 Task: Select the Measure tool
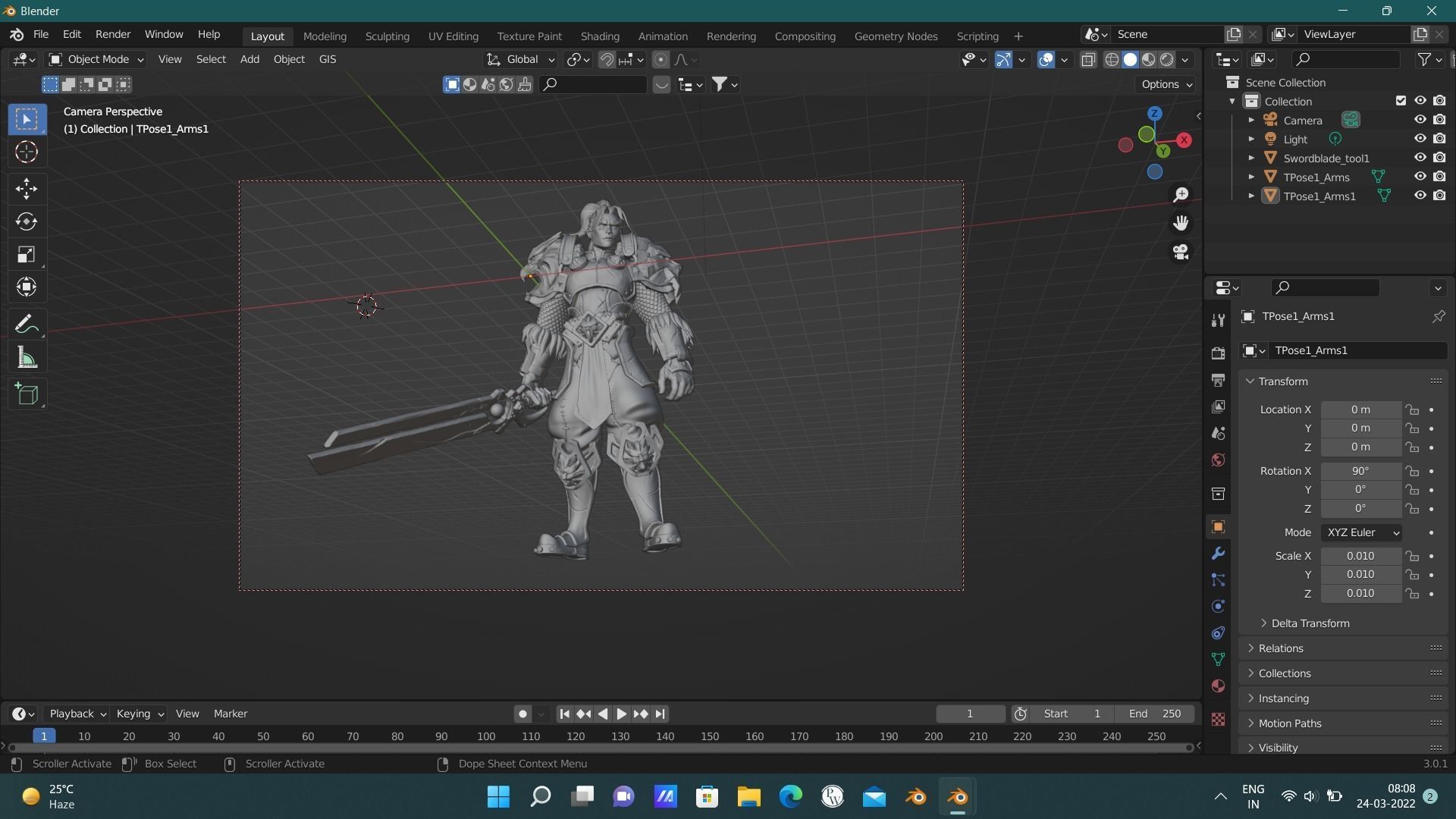(x=26, y=357)
